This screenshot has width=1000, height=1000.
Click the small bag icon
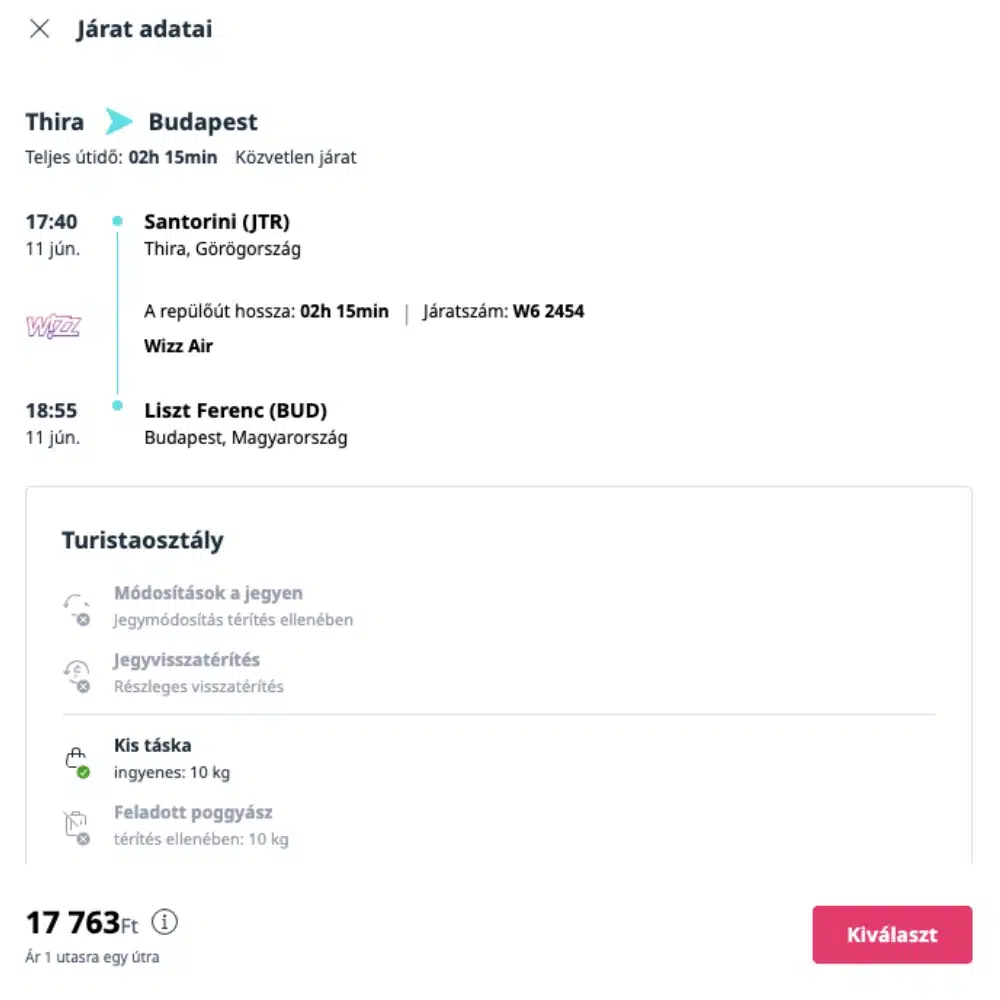tap(76, 761)
